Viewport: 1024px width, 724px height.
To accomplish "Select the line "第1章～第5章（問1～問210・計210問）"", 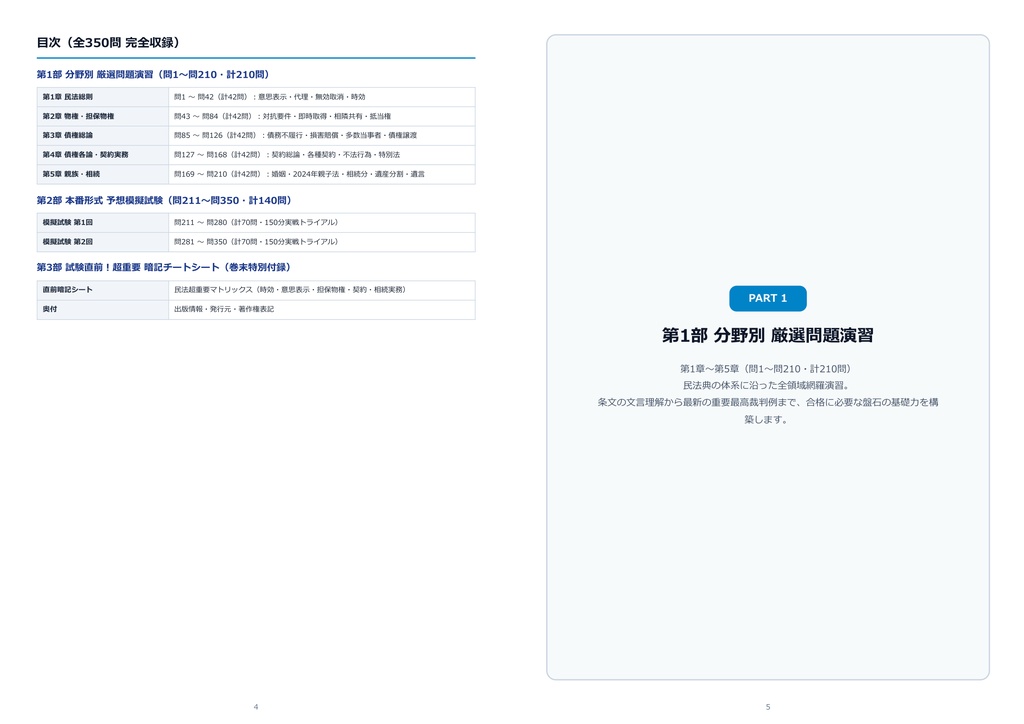I will tap(767, 369).
